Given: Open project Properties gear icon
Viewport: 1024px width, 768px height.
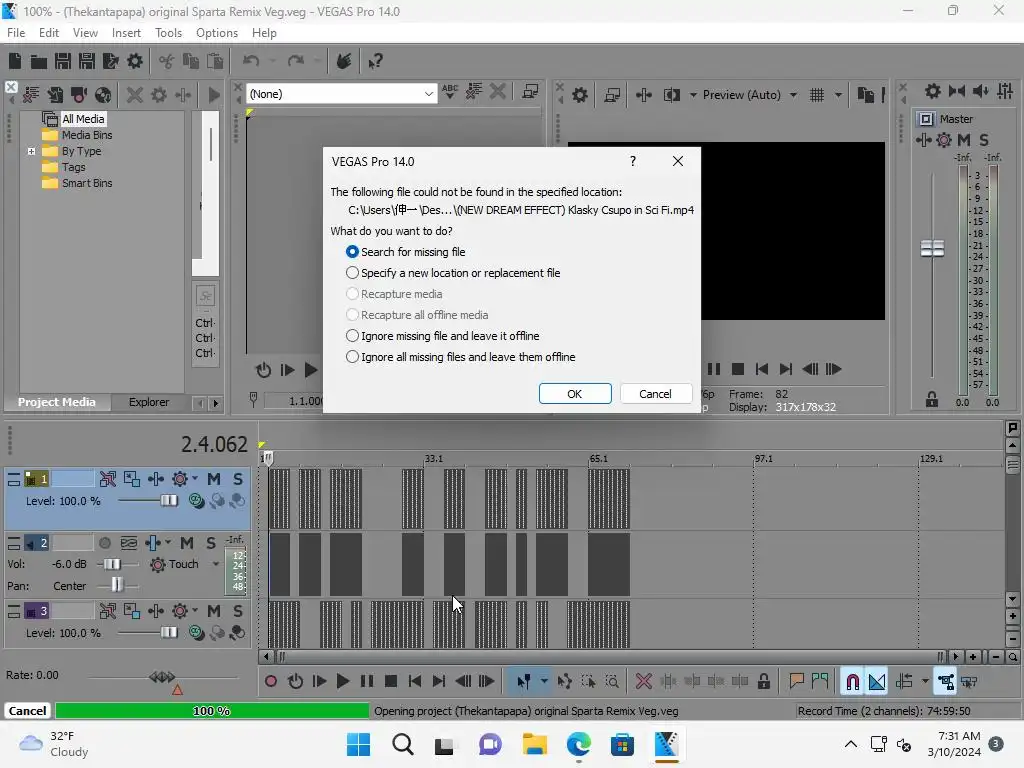Looking at the screenshot, I should click(135, 61).
